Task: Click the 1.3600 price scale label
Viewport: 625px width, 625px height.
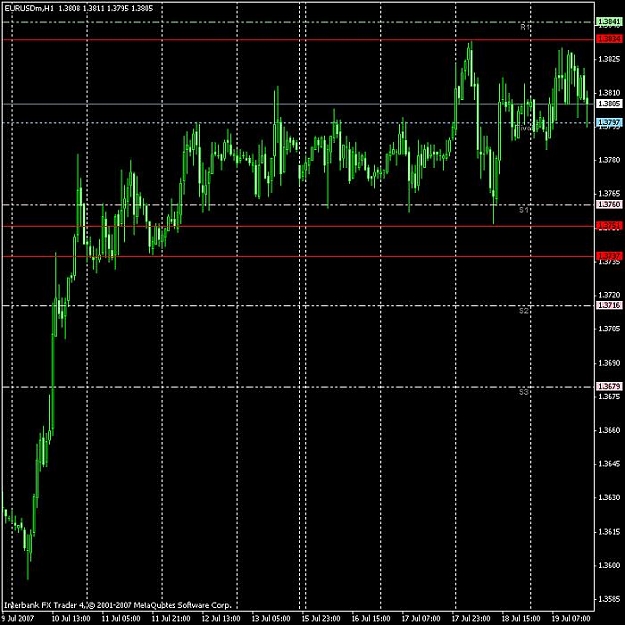Action: click(609, 566)
